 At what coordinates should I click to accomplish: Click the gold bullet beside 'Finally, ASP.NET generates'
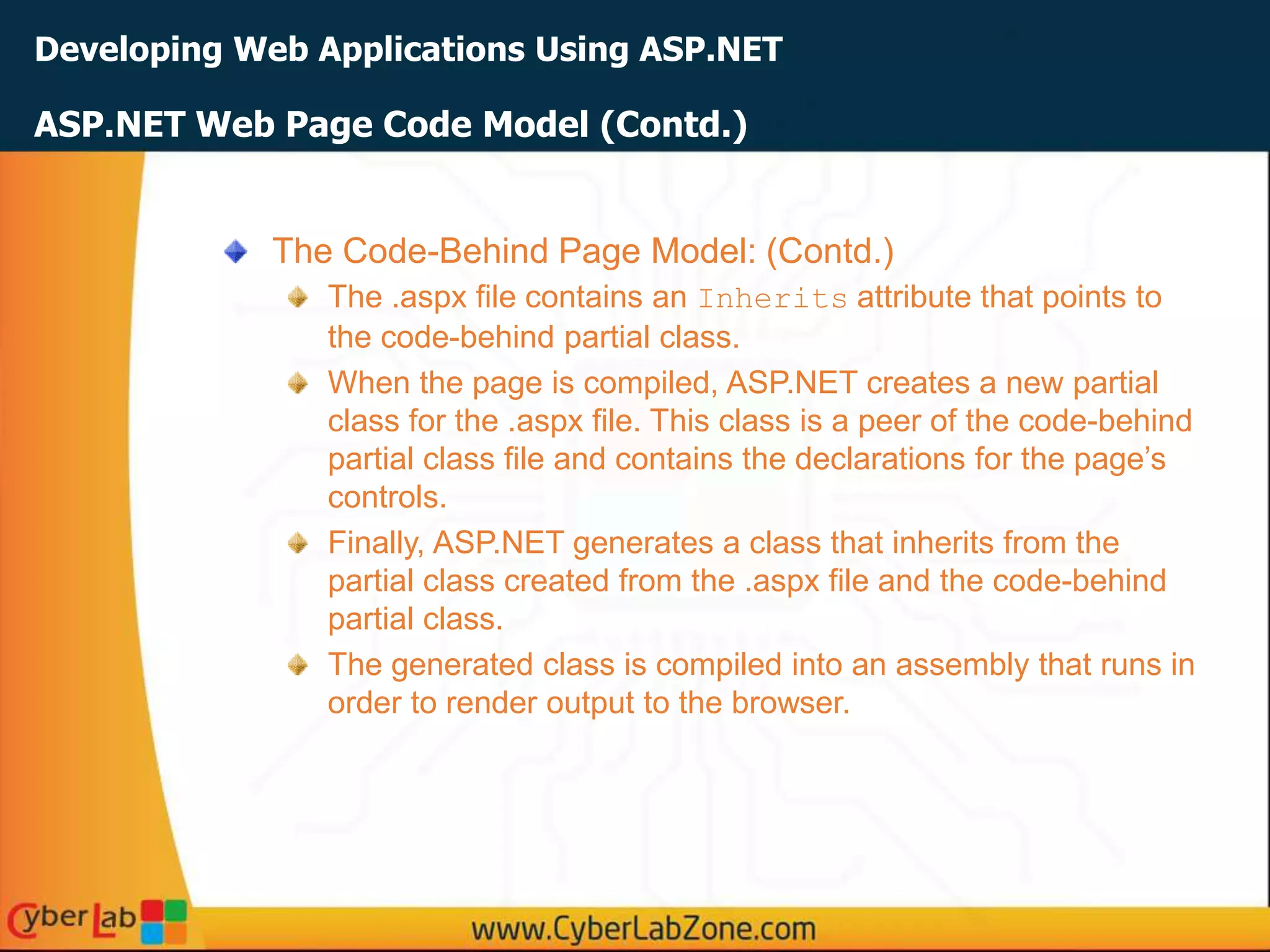pos(298,544)
